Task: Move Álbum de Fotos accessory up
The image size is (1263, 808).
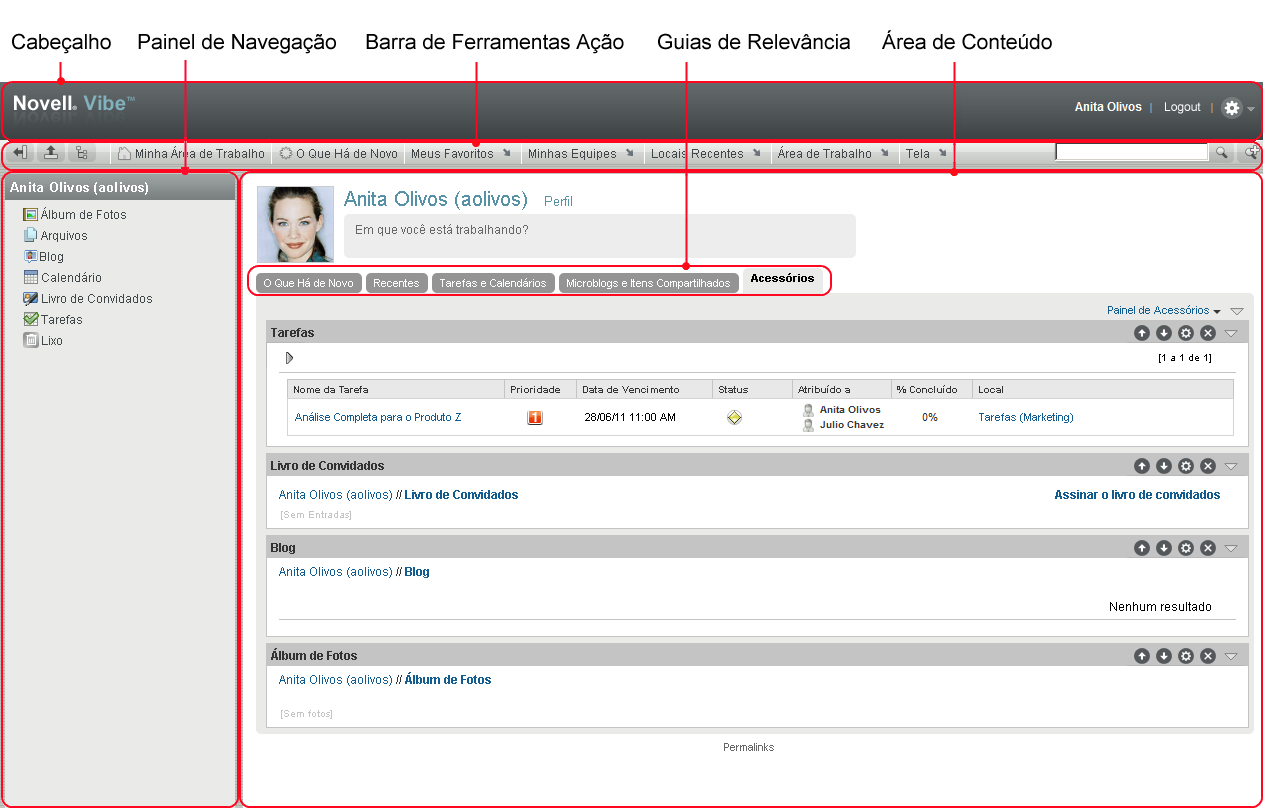Action: [1142, 656]
